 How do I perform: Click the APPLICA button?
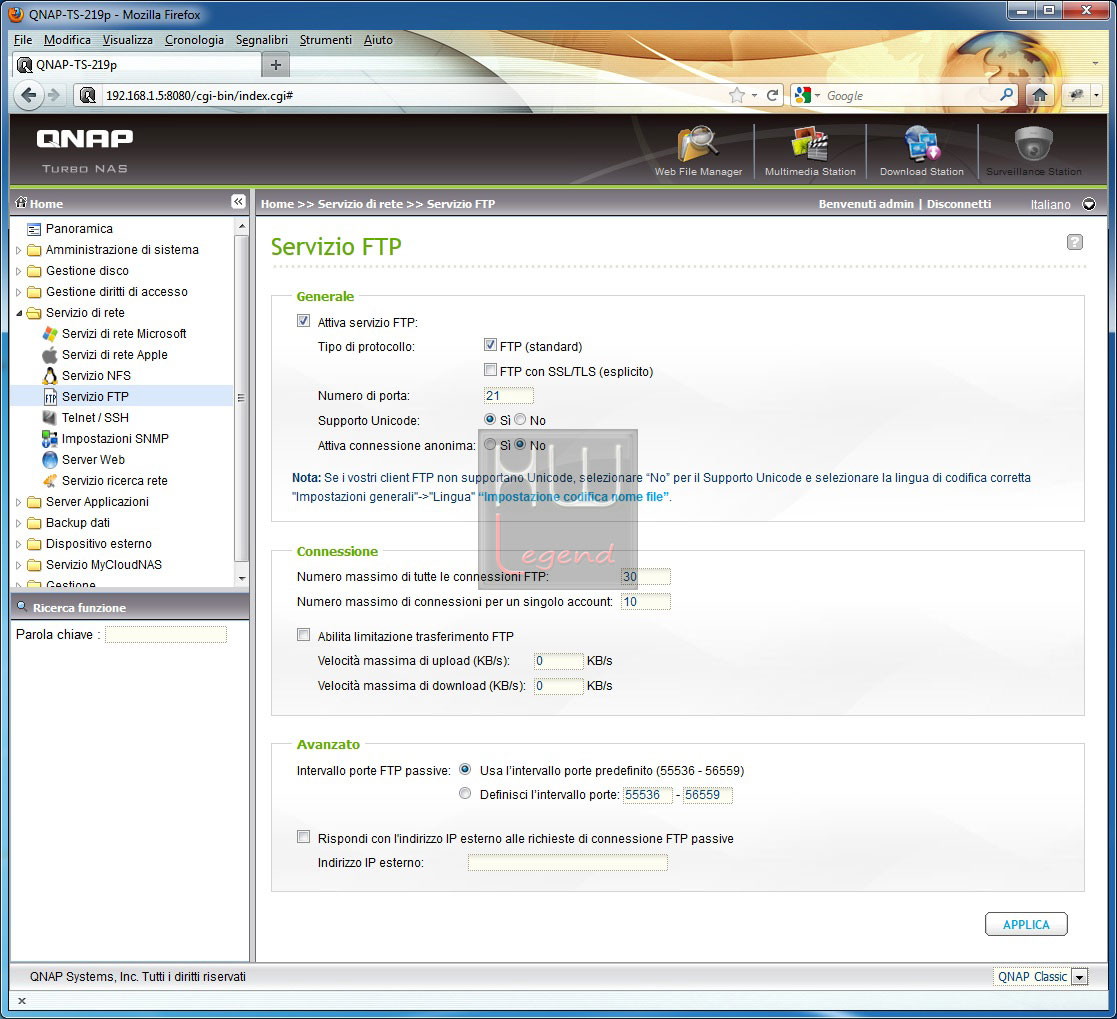pyautogui.click(x=1026, y=924)
